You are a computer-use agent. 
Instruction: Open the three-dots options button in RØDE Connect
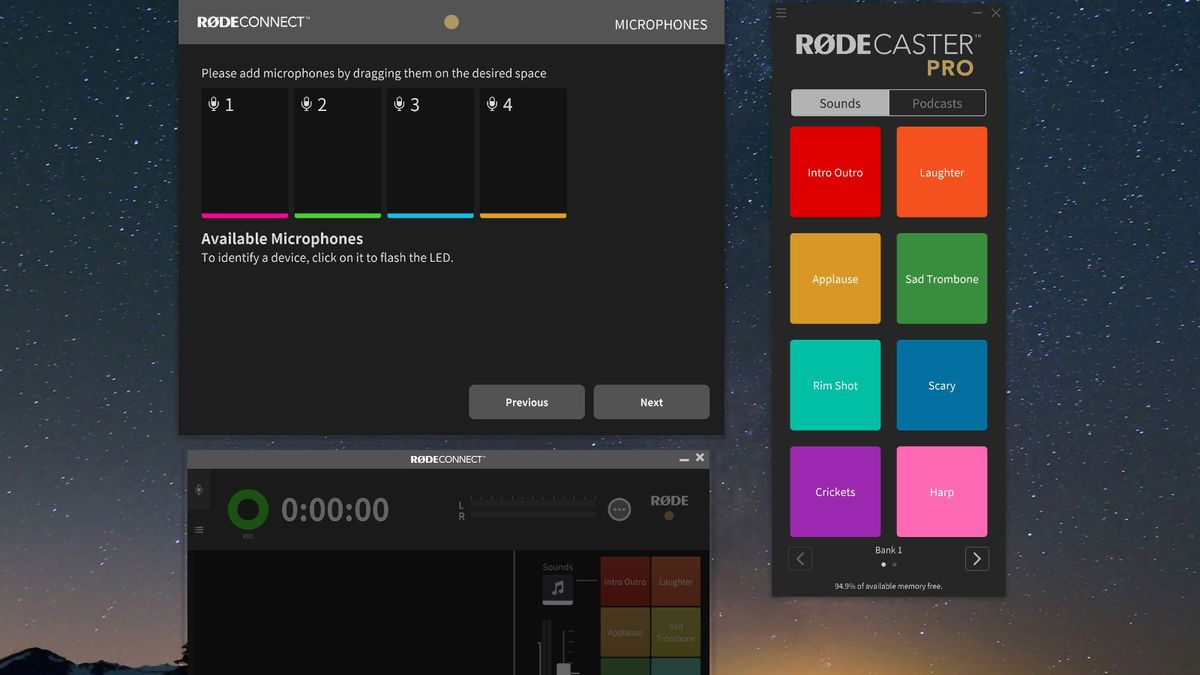coord(620,509)
